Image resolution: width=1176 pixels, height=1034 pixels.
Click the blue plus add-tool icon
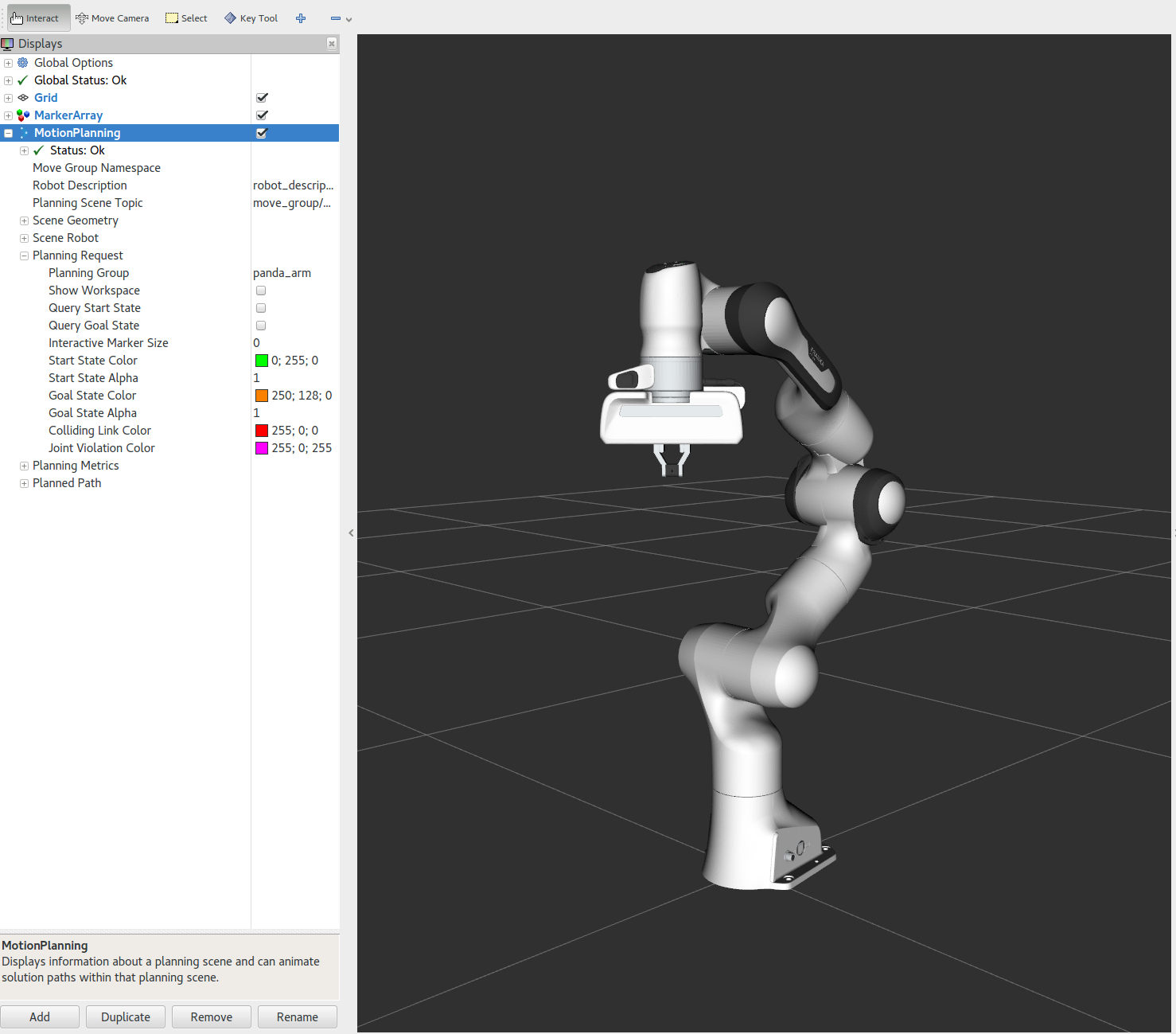pyautogui.click(x=301, y=18)
